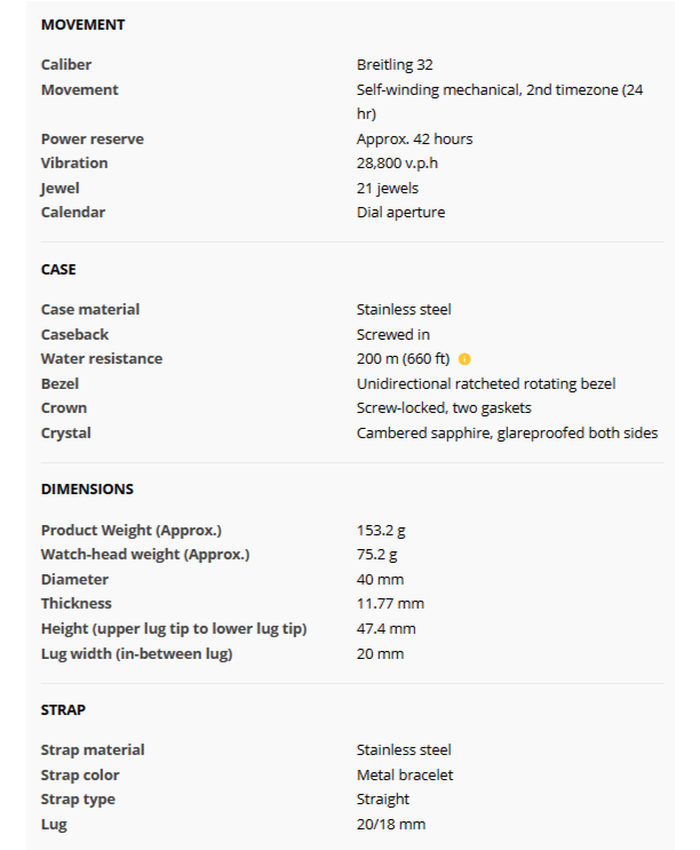Select the Screwed in caseback value

pos(393,334)
